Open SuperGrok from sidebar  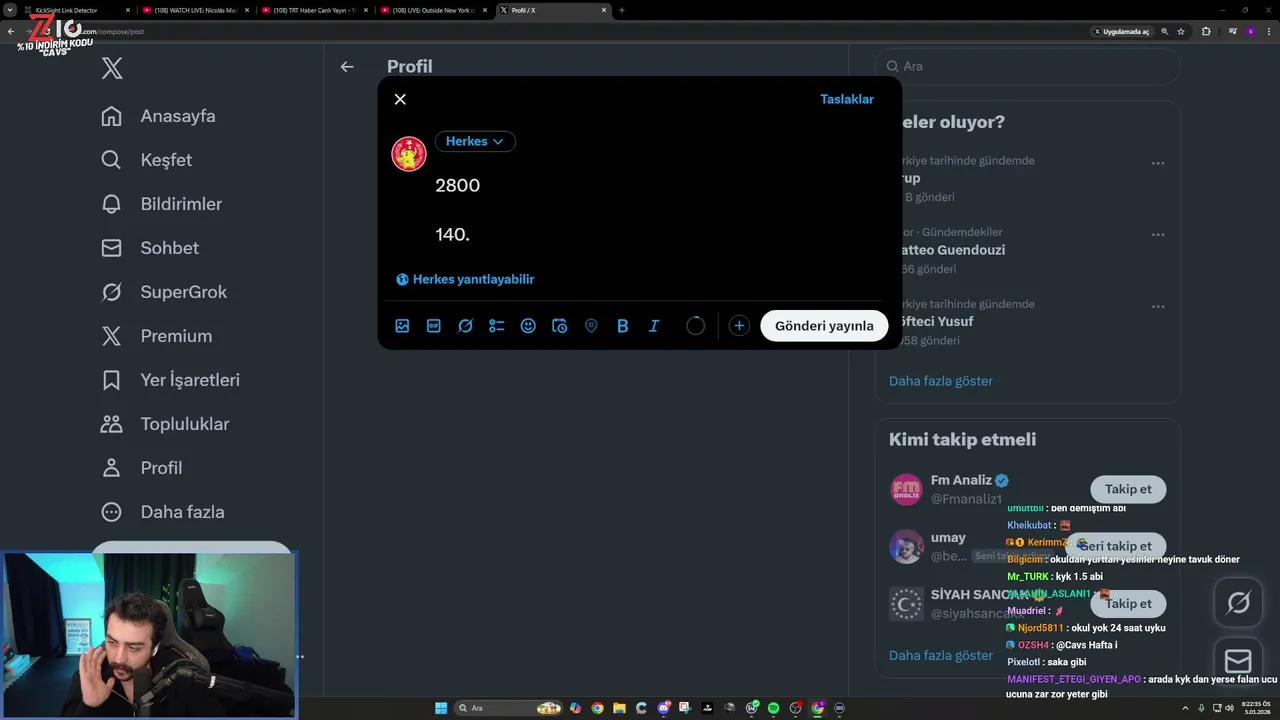point(165,292)
